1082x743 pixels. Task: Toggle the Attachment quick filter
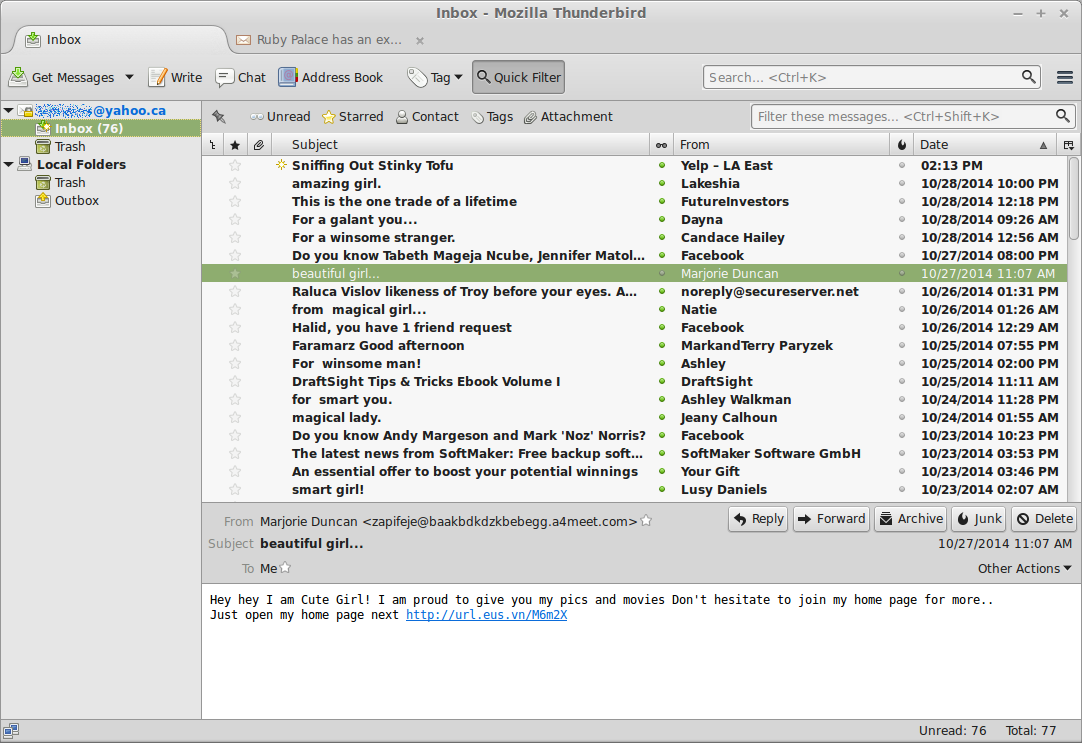pos(568,117)
